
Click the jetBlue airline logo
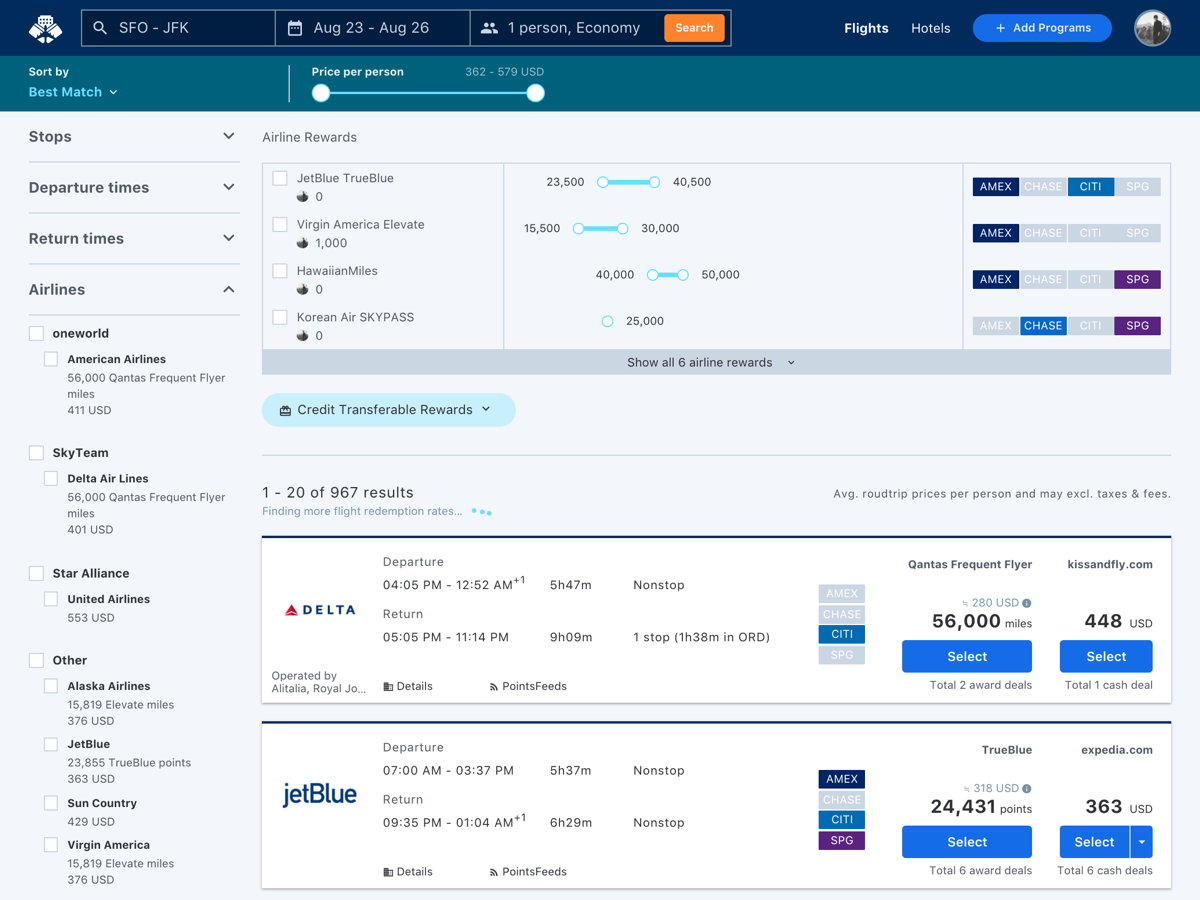click(x=320, y=795)
